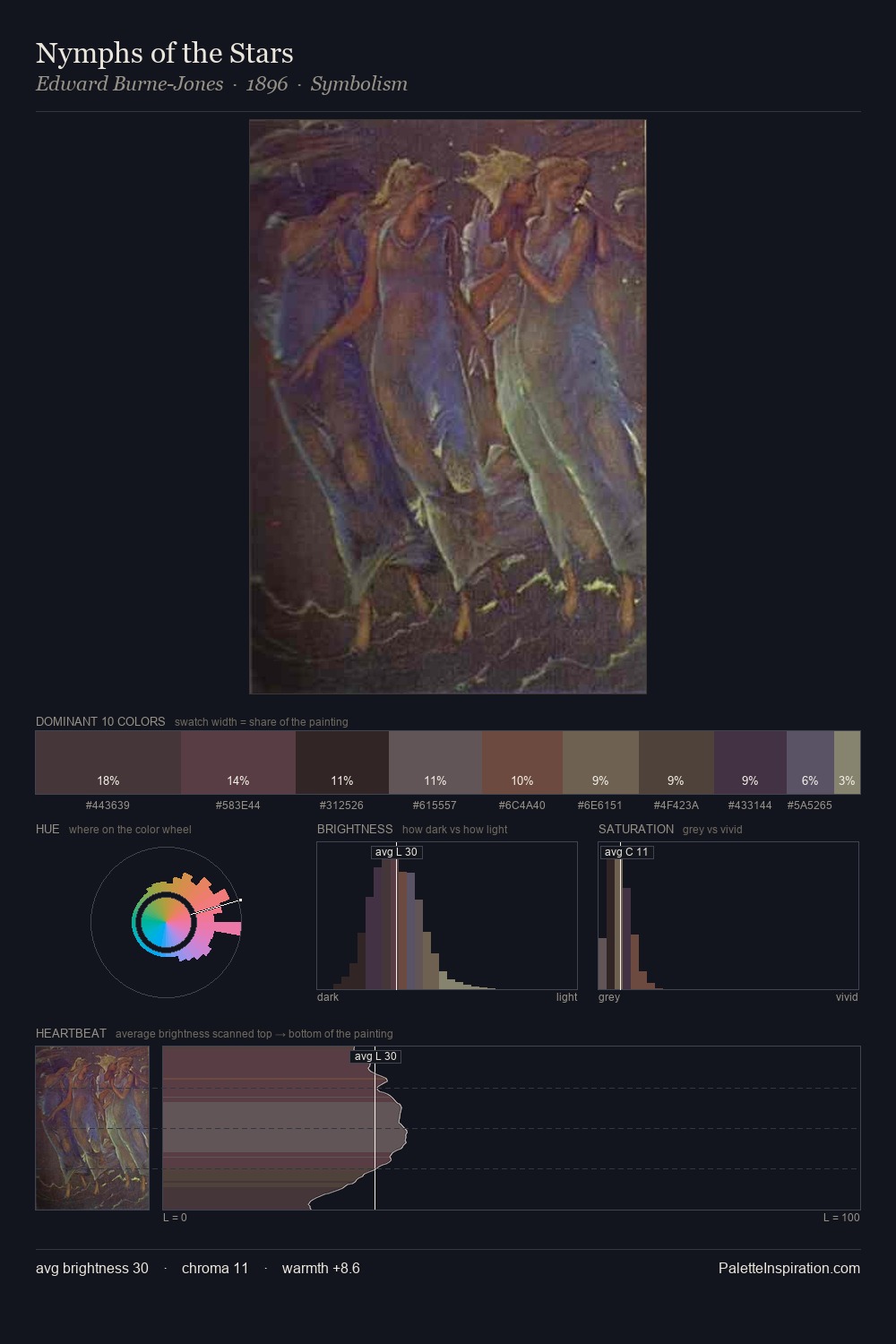The image size is (896, 1344).
Task: Click the Heartbeat avg L 30 marker
Action: (x=375, y=1056)
